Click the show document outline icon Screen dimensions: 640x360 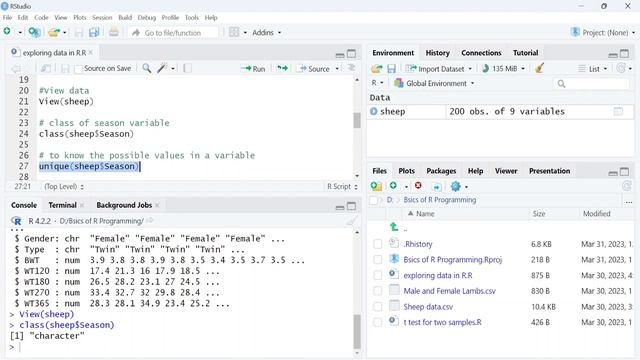pos(351,68)
